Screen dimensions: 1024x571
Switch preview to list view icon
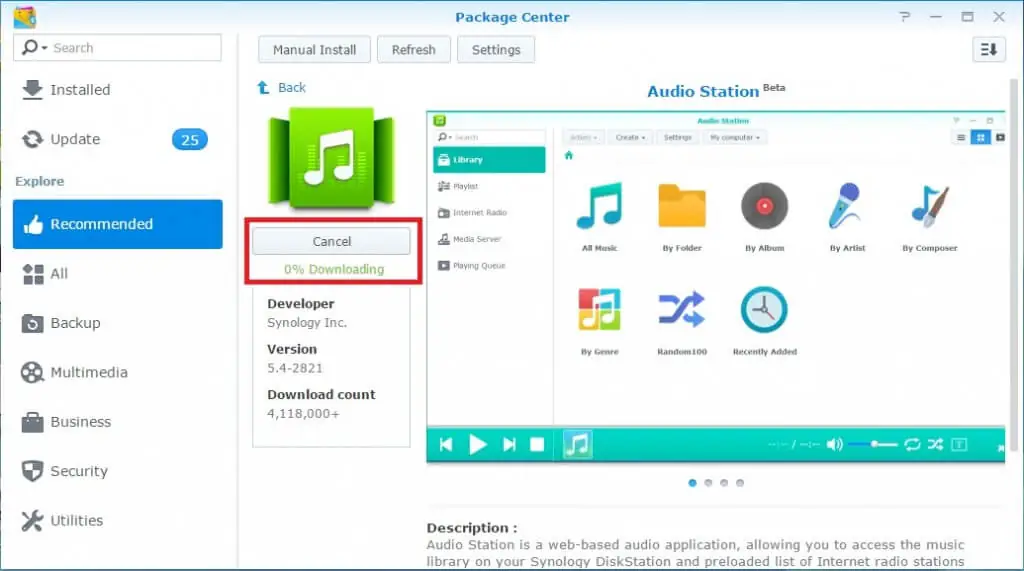[961, 138]
